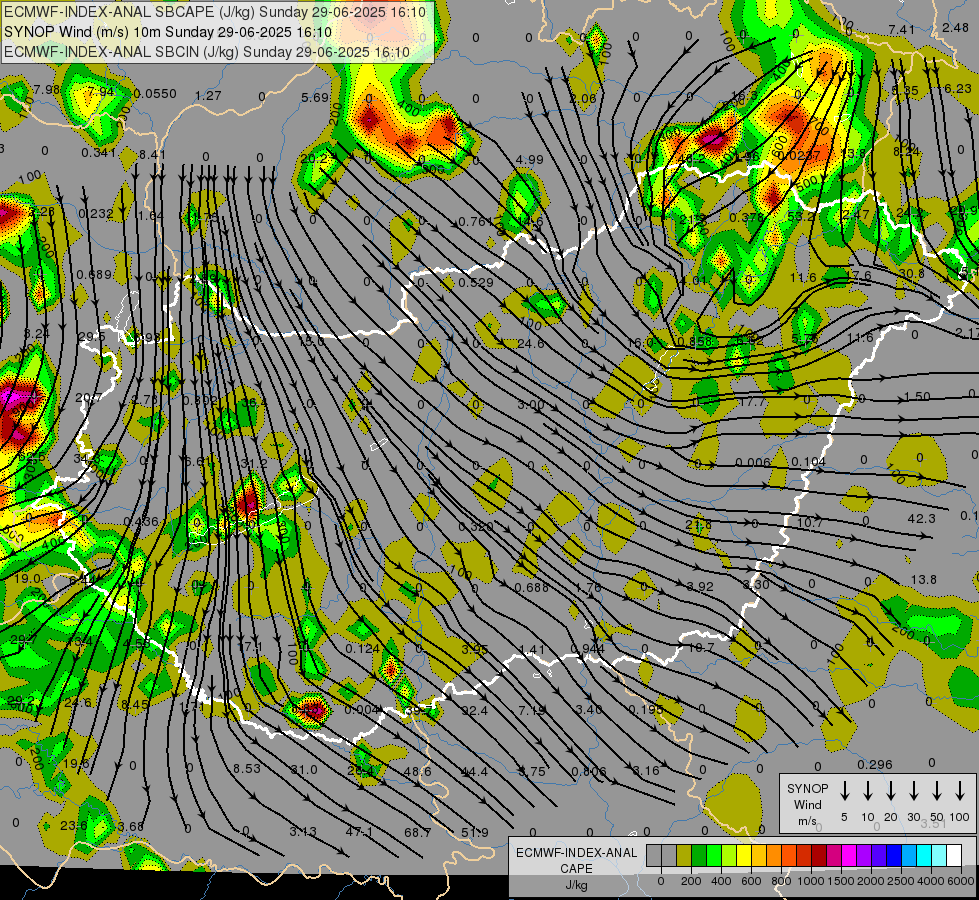The image size is (979, 900).
Task: Click the map value 0.529
Action: click(476, 283)
